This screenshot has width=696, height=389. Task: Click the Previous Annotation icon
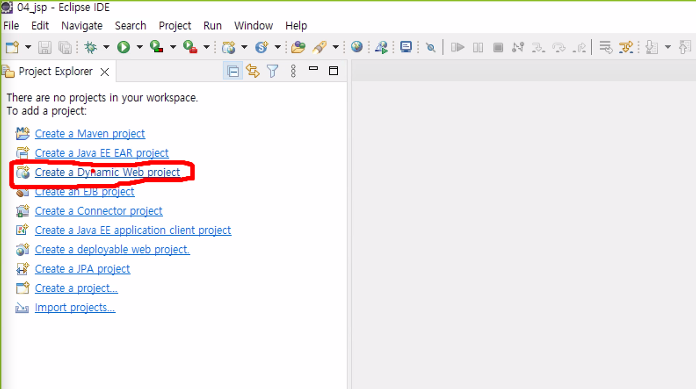[685, 47]
